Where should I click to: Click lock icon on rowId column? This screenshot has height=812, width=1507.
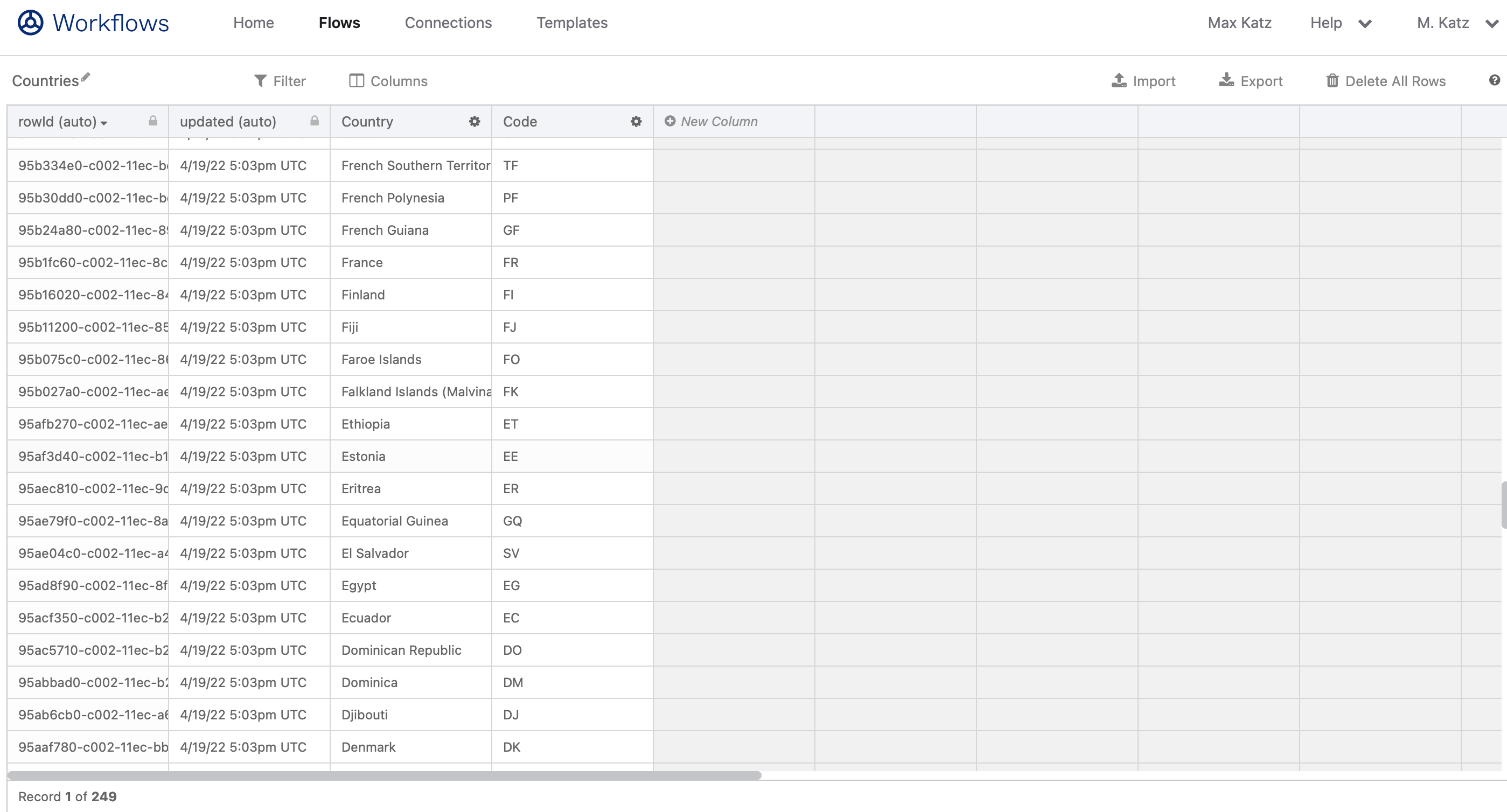152,121
